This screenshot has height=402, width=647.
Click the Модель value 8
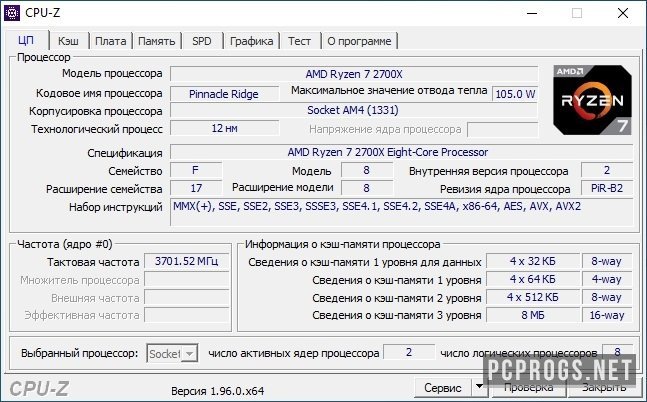[x=366, y=170]
